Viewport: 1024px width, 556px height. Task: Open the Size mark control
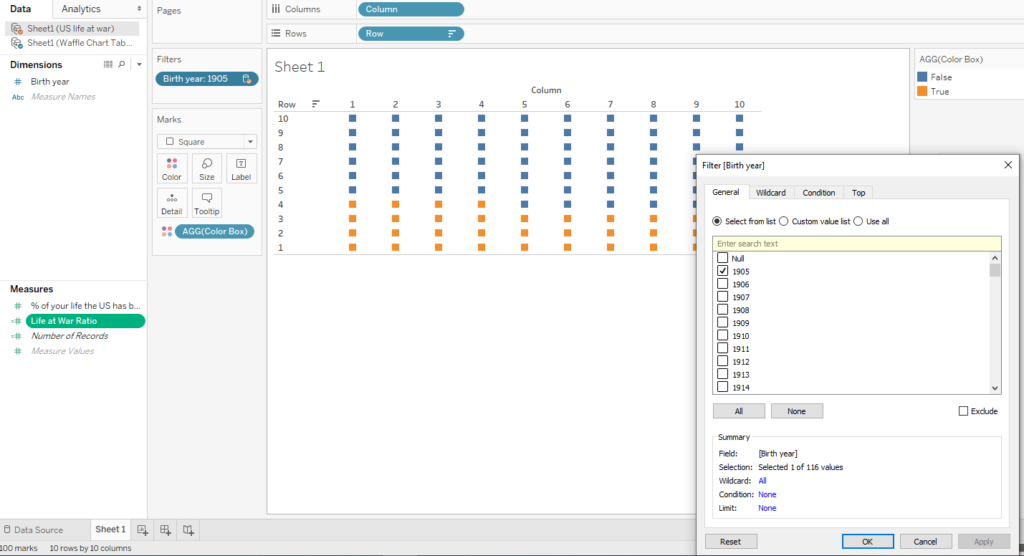coord(206,169)
